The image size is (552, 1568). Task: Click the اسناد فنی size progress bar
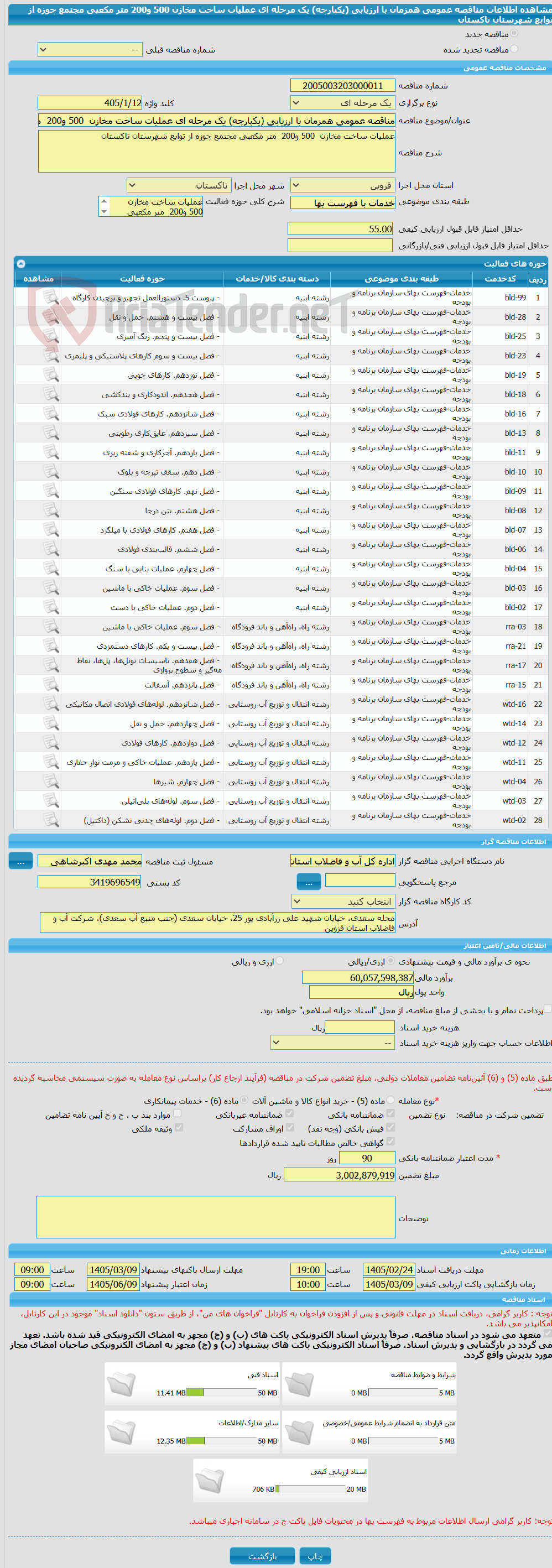pos(222,1393)
